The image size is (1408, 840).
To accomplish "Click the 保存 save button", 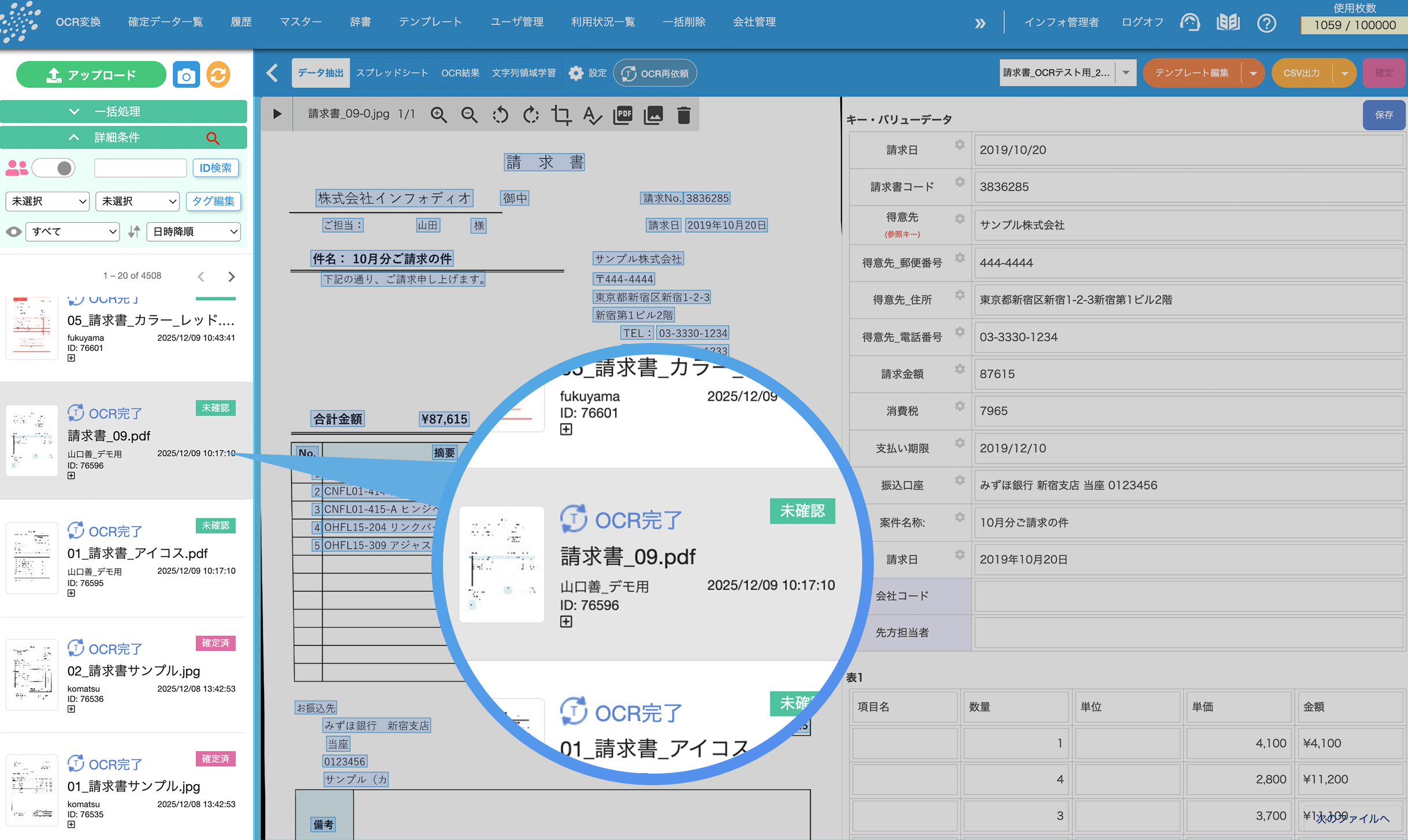I will (x=1384, y=115).
